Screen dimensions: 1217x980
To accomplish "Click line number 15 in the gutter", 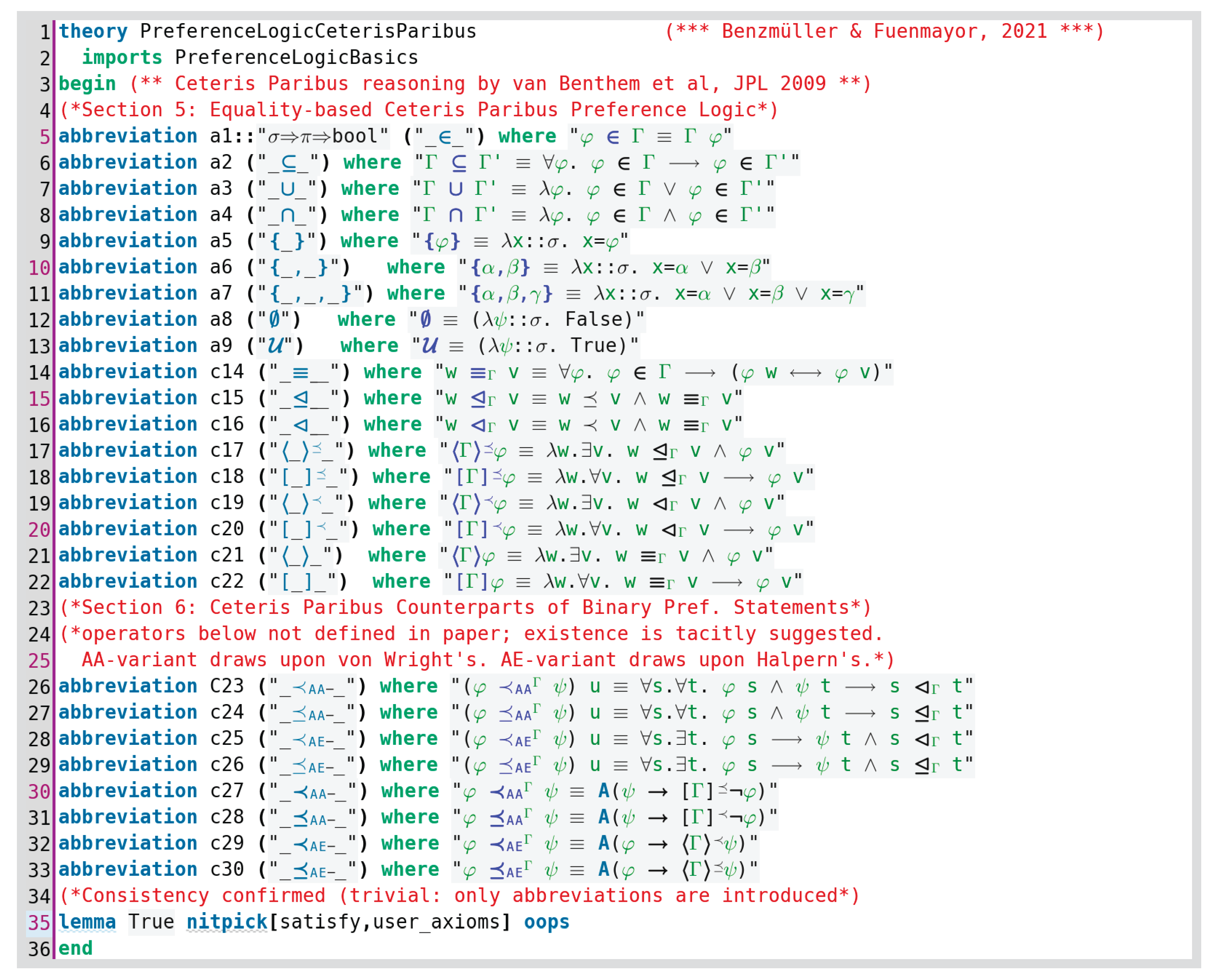I will click(39, 398).
